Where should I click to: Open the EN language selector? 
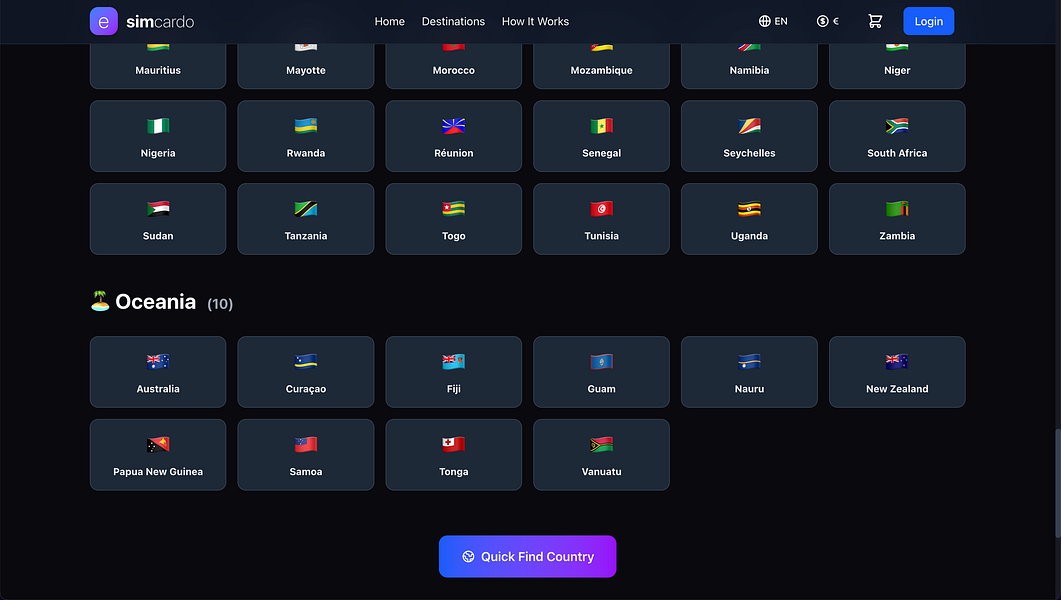tap(773, 21)
